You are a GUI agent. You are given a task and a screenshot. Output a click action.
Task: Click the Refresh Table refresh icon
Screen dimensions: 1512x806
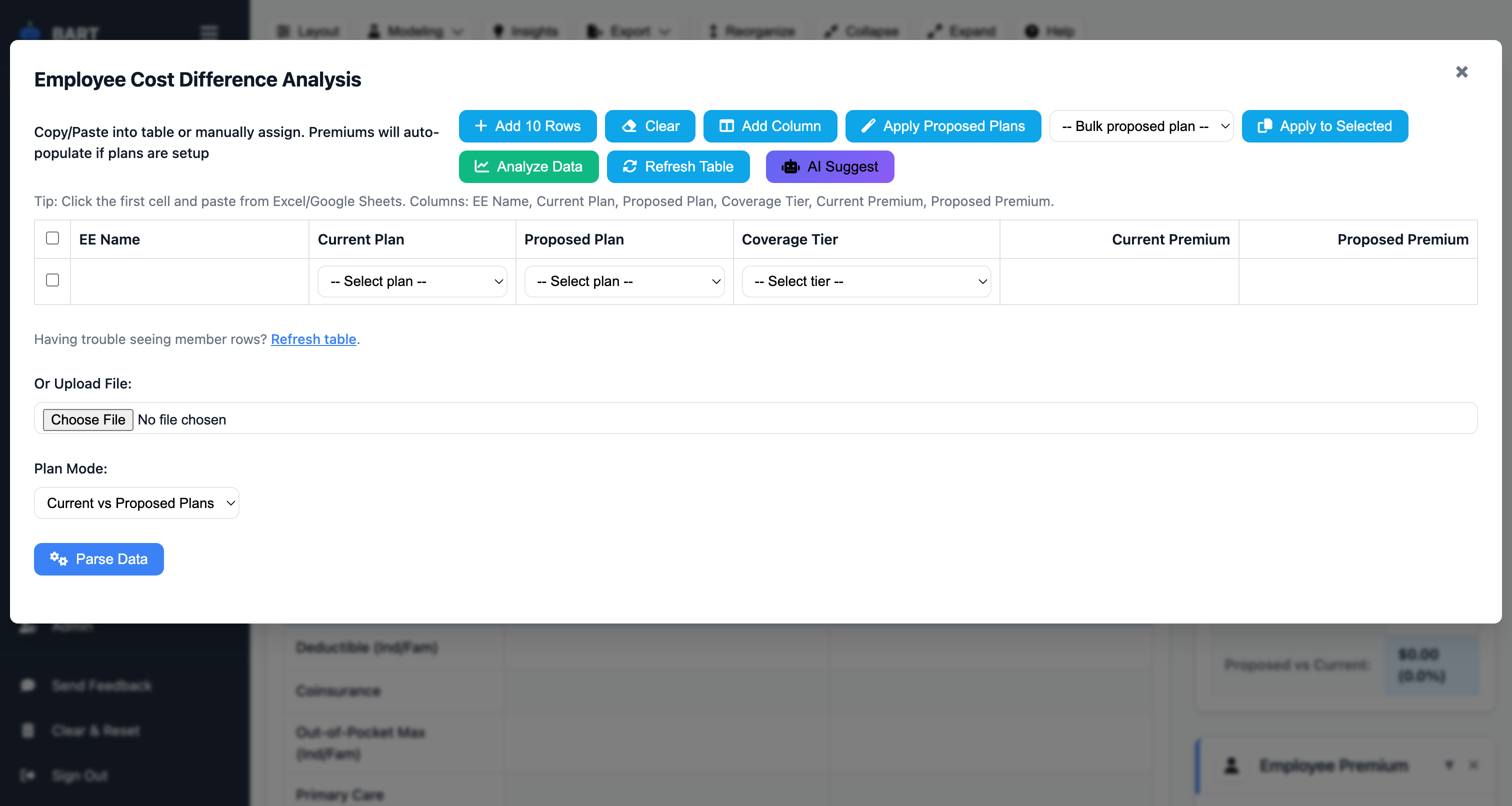pos(629,166)
